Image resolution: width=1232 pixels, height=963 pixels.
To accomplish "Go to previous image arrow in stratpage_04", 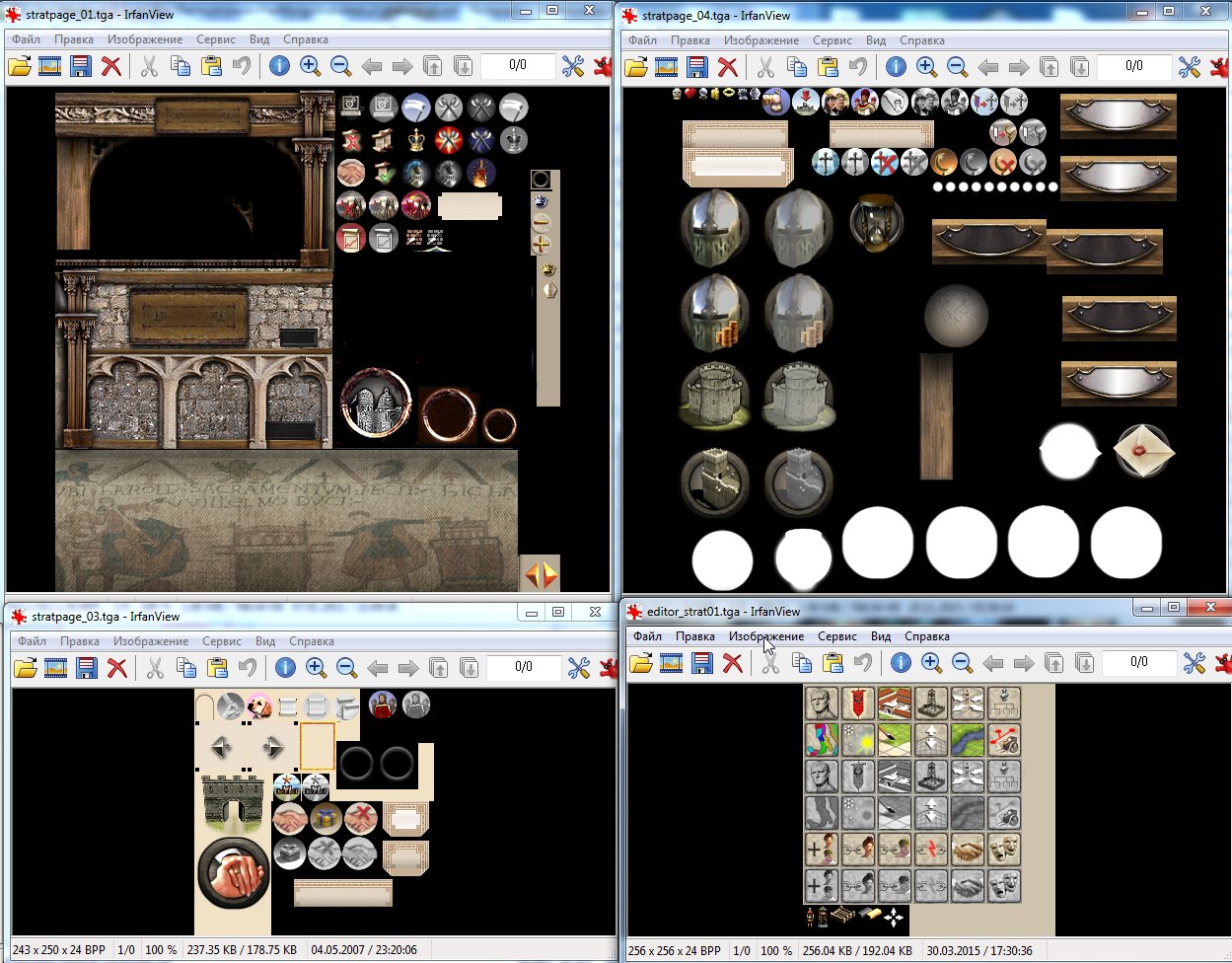I will click(x=987, y=66).
